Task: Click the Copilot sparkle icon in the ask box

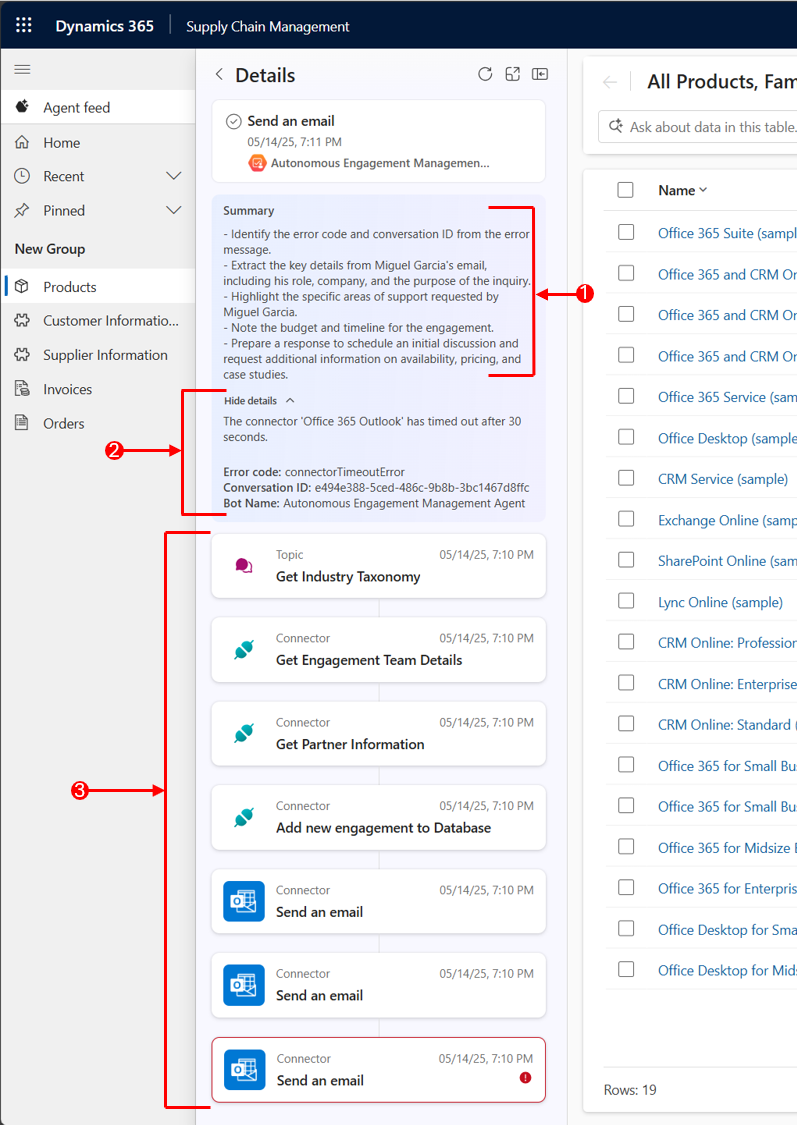Action: (616, 126)
